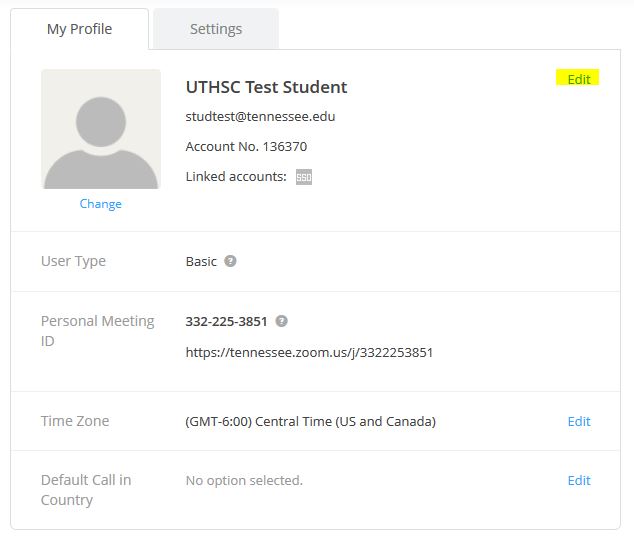Click the help icon next to 332-225-3851

(x=281, y=321)
